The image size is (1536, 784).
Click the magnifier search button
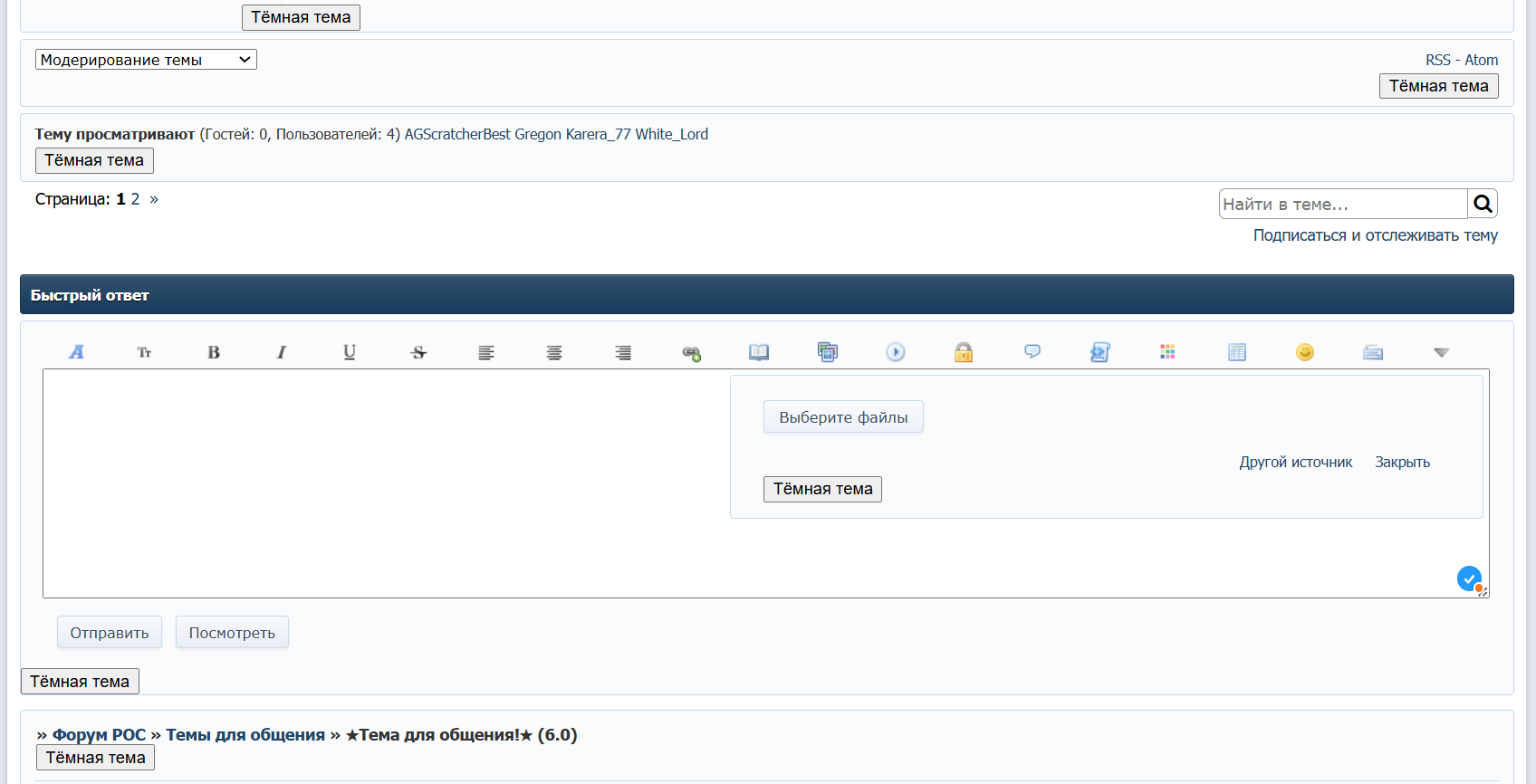click(x=1483, y=204)
